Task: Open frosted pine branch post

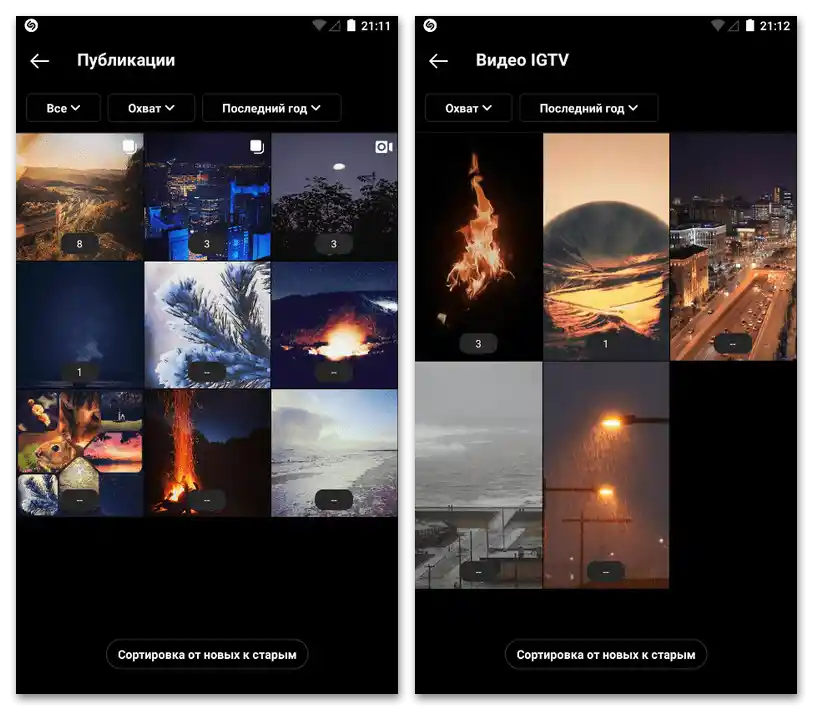Action: (207, 325)
